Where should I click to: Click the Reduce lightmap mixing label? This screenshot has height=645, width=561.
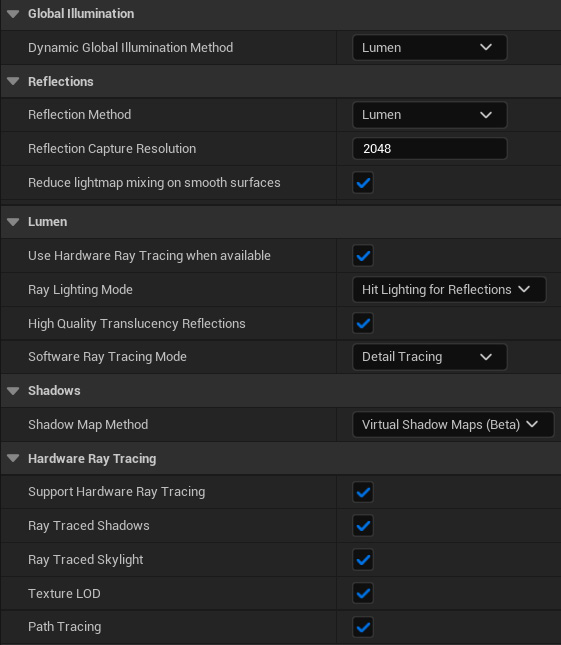(154, 183)
